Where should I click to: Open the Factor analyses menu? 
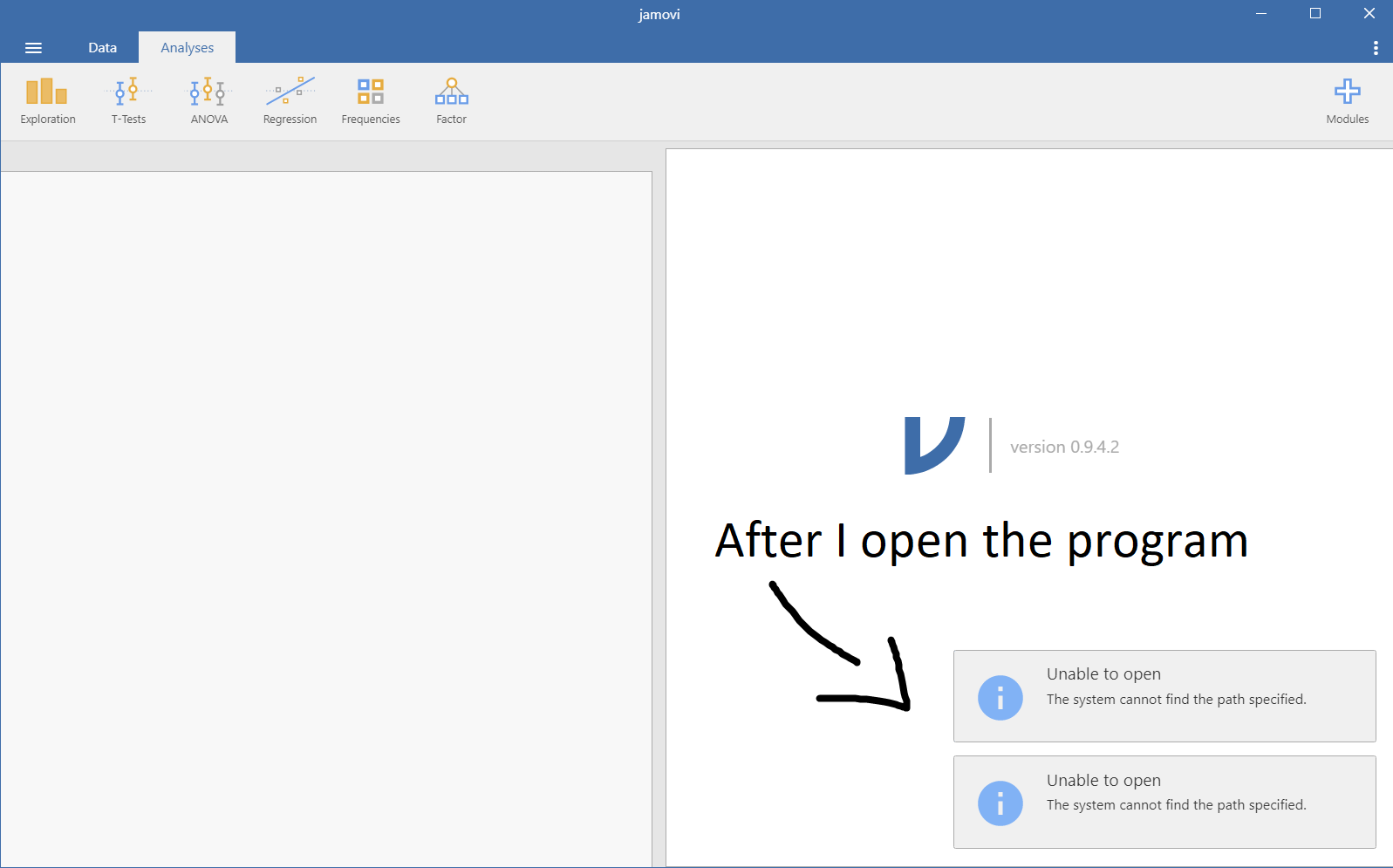(451, 101)
